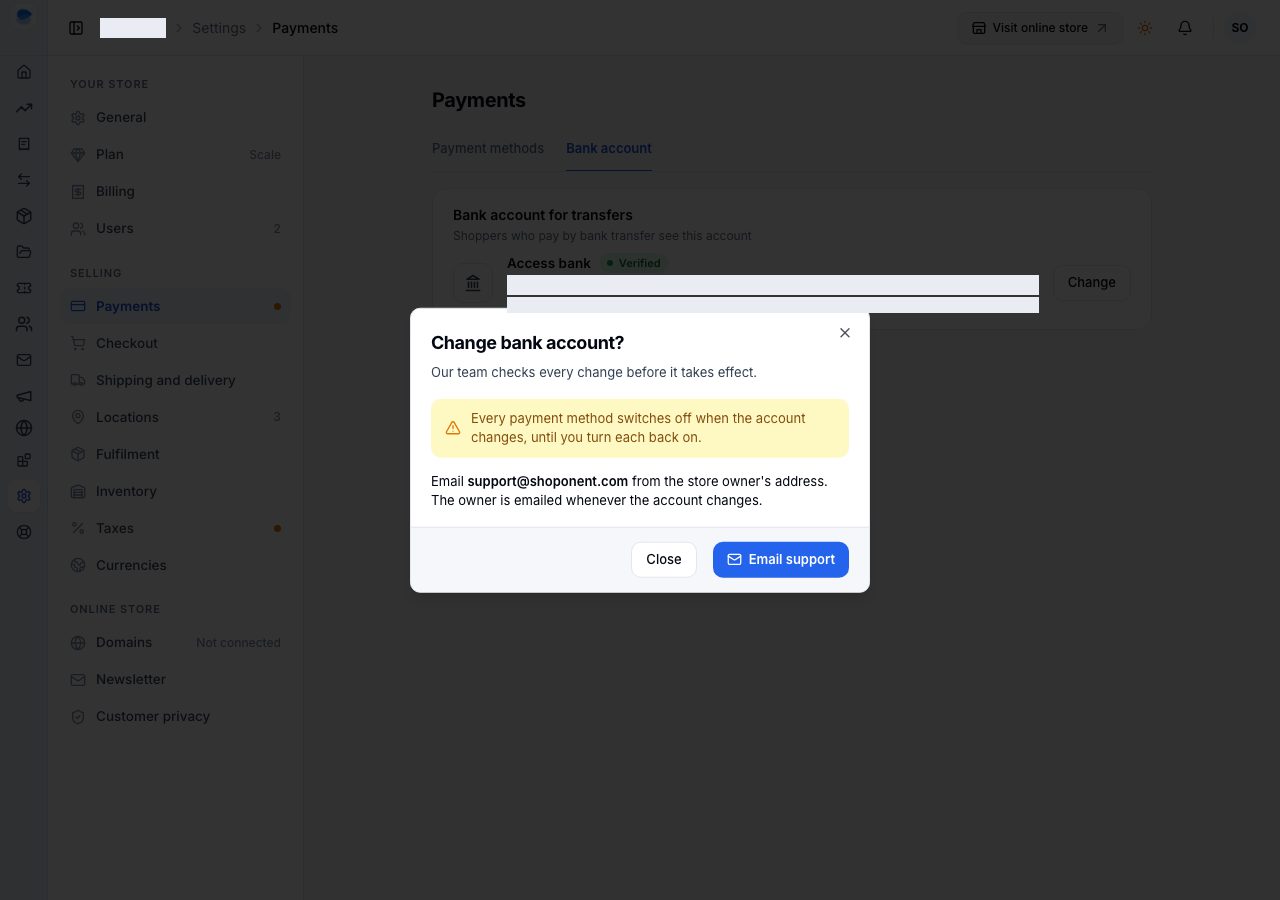Open Checkout settings
This screenshot has width=1280, height=900.
pos(176,343)
